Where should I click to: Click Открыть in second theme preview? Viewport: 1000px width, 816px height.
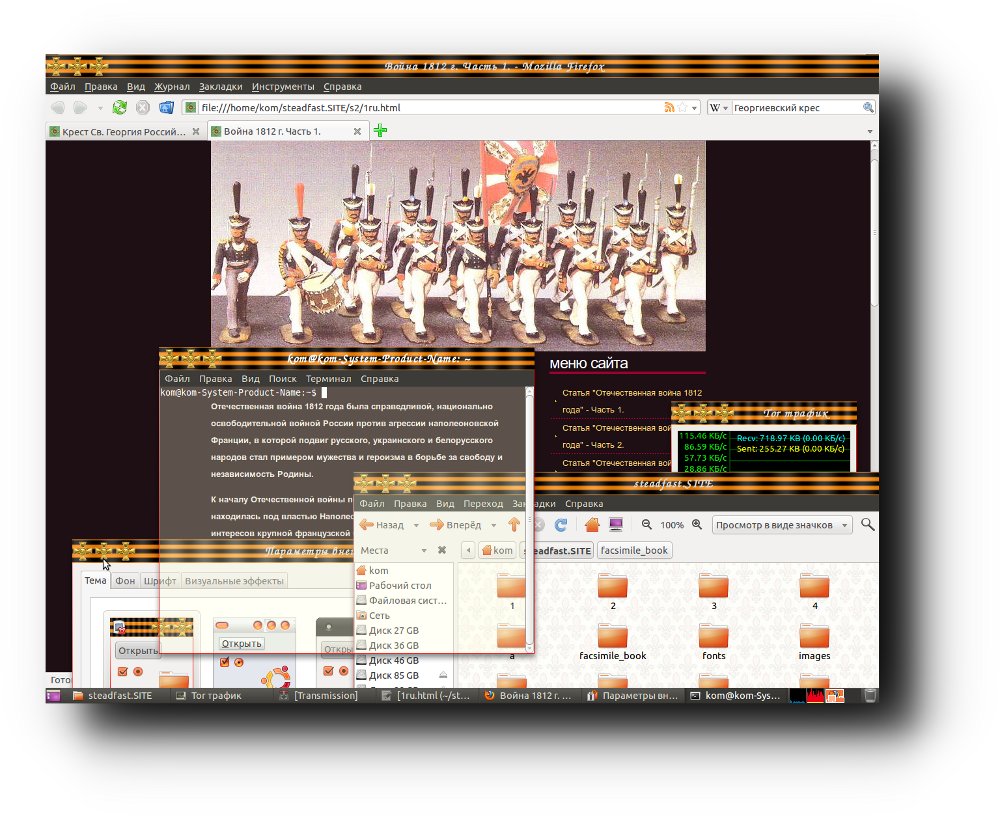241,643
